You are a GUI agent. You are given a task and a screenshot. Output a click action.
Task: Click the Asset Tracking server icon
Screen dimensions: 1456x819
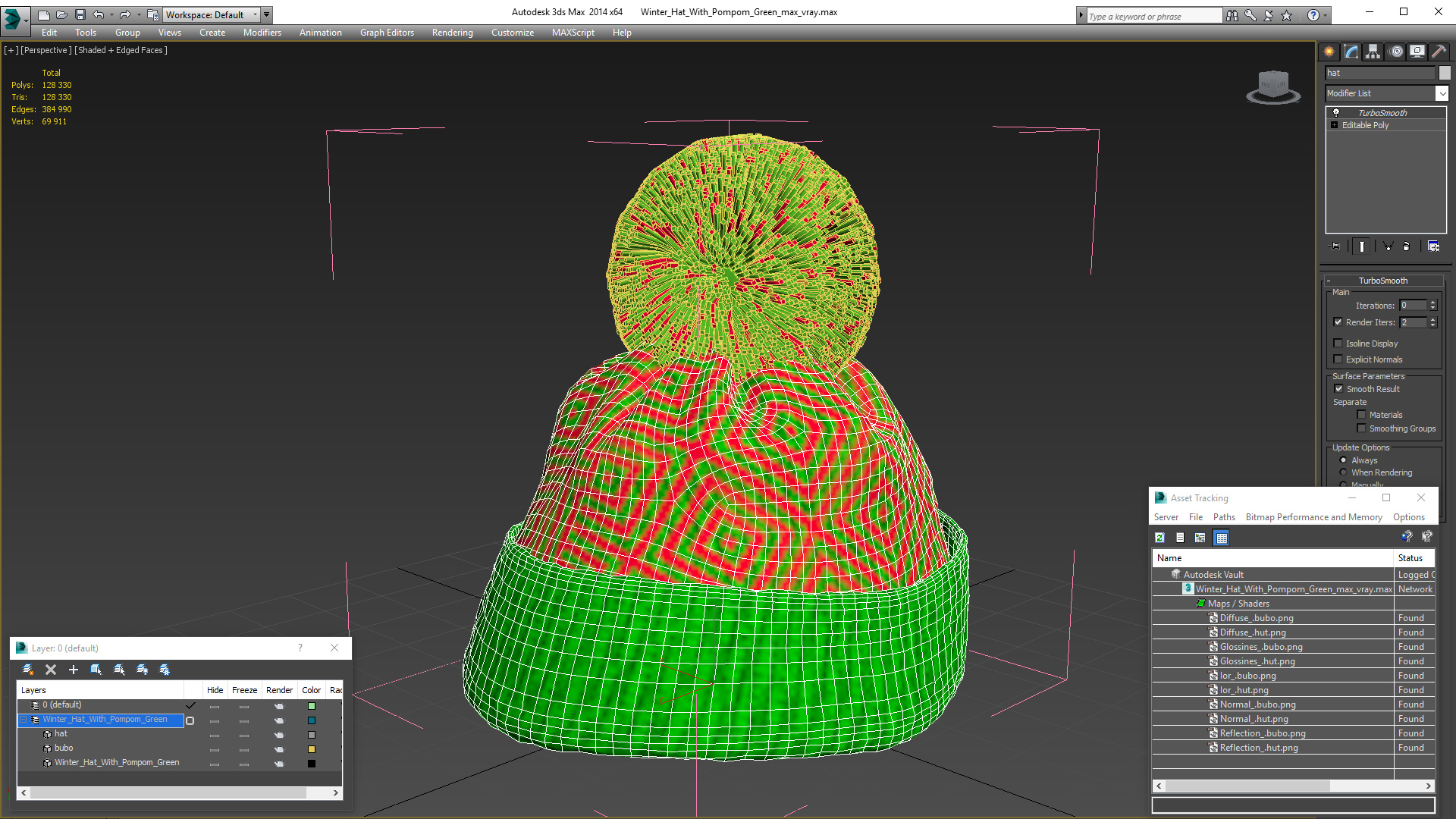coord(1166,516)
